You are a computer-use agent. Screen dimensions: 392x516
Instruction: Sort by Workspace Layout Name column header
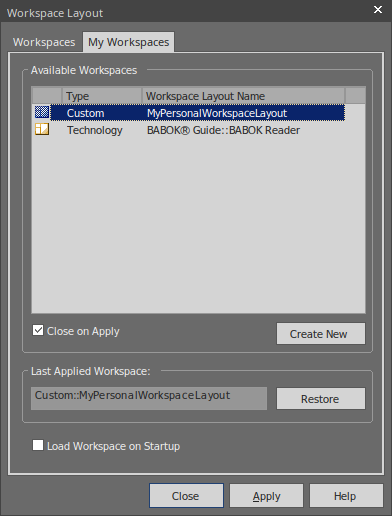(x=243, y=96)
